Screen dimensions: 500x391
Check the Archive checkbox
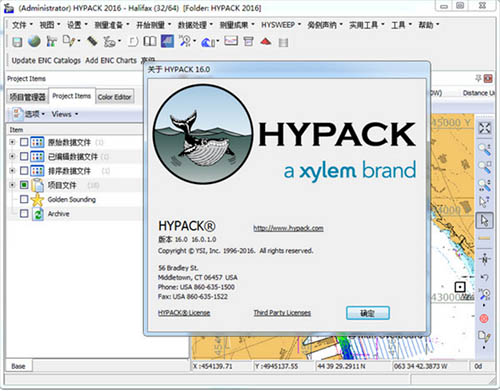(24, 213)
